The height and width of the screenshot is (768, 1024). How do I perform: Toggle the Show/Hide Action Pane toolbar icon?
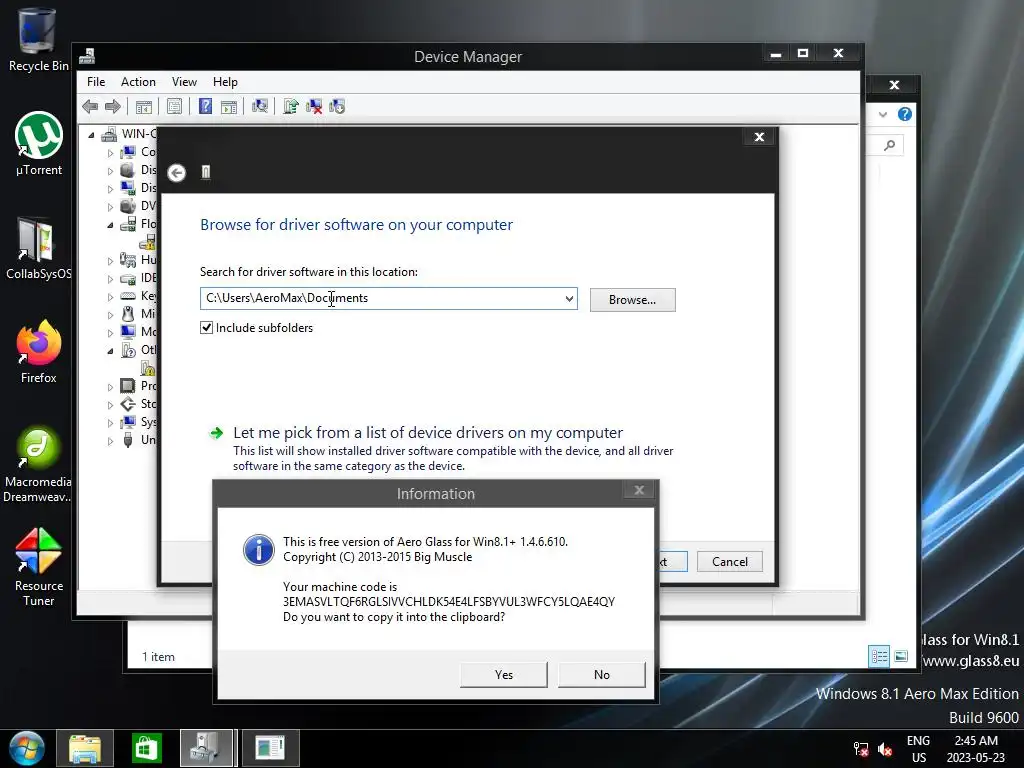[x=229, y=106]
